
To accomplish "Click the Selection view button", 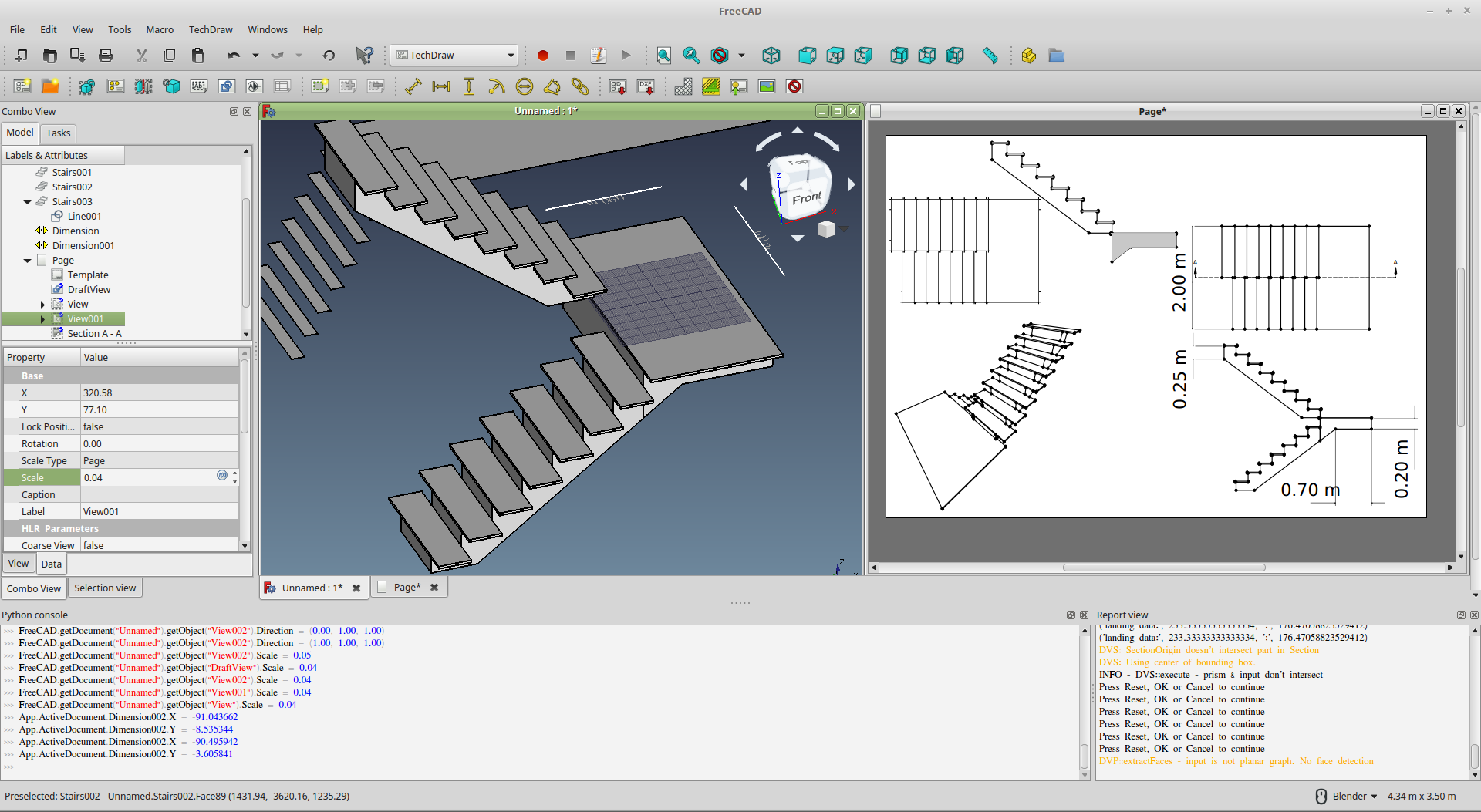I will click(x=105, y=588).
